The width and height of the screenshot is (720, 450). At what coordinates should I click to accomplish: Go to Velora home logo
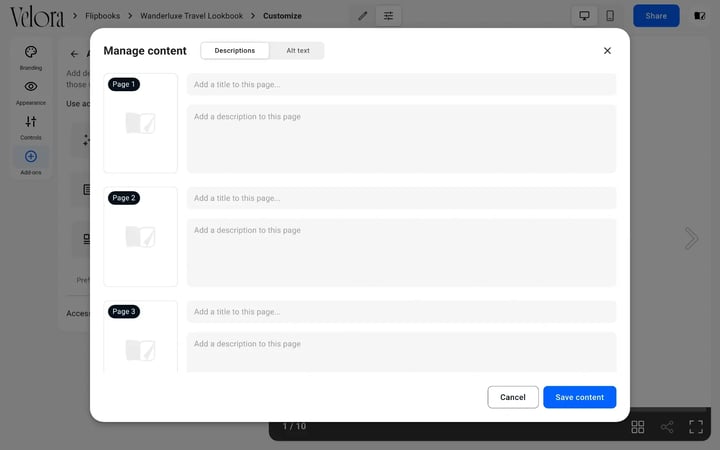[37, 17]
